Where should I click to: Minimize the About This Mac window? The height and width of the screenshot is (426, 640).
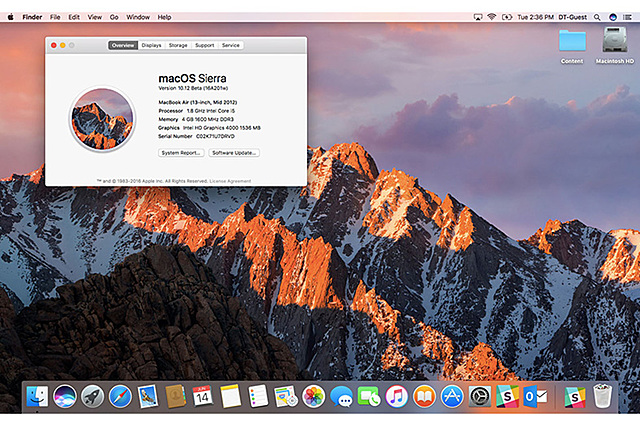coord(62,45)
